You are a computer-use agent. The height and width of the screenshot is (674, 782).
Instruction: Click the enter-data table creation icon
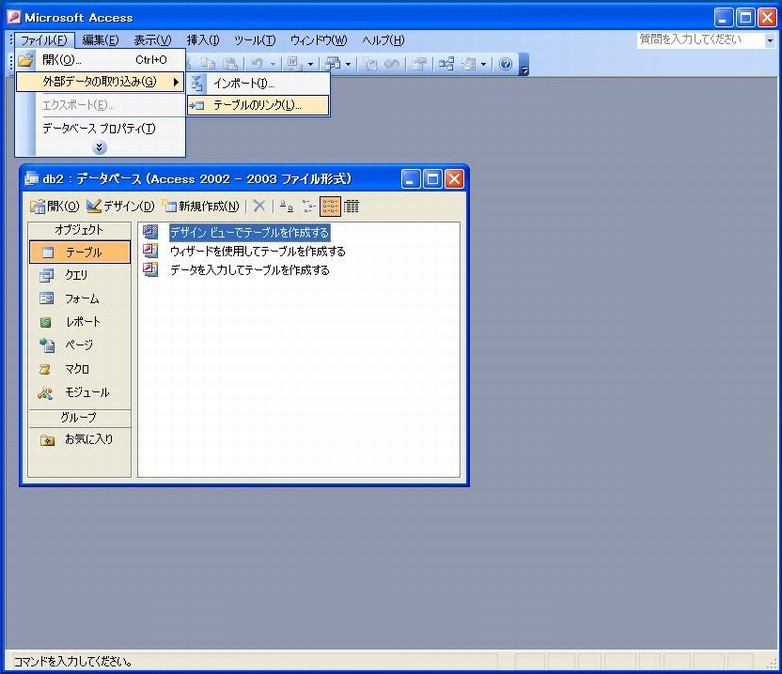151,269
